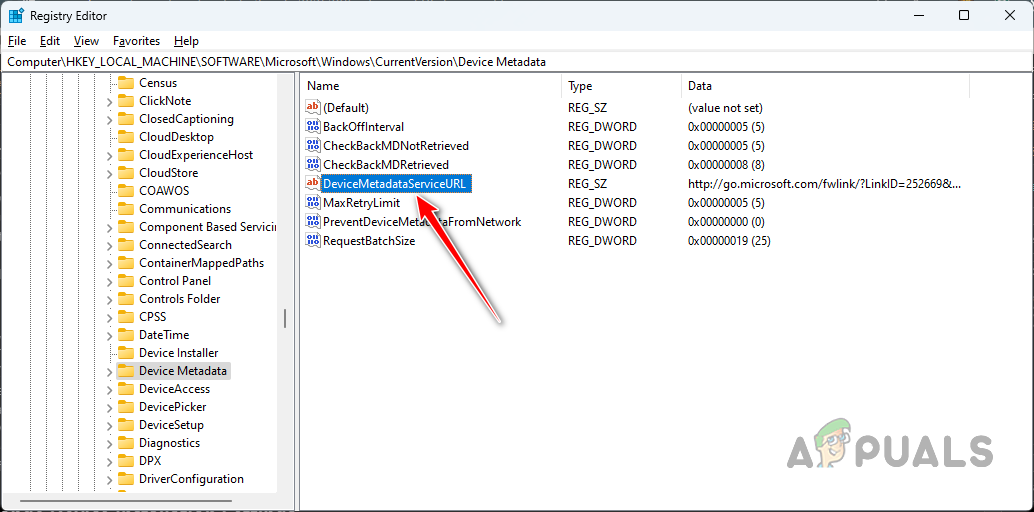Expand the CPSS key chevron

point(109,317)
